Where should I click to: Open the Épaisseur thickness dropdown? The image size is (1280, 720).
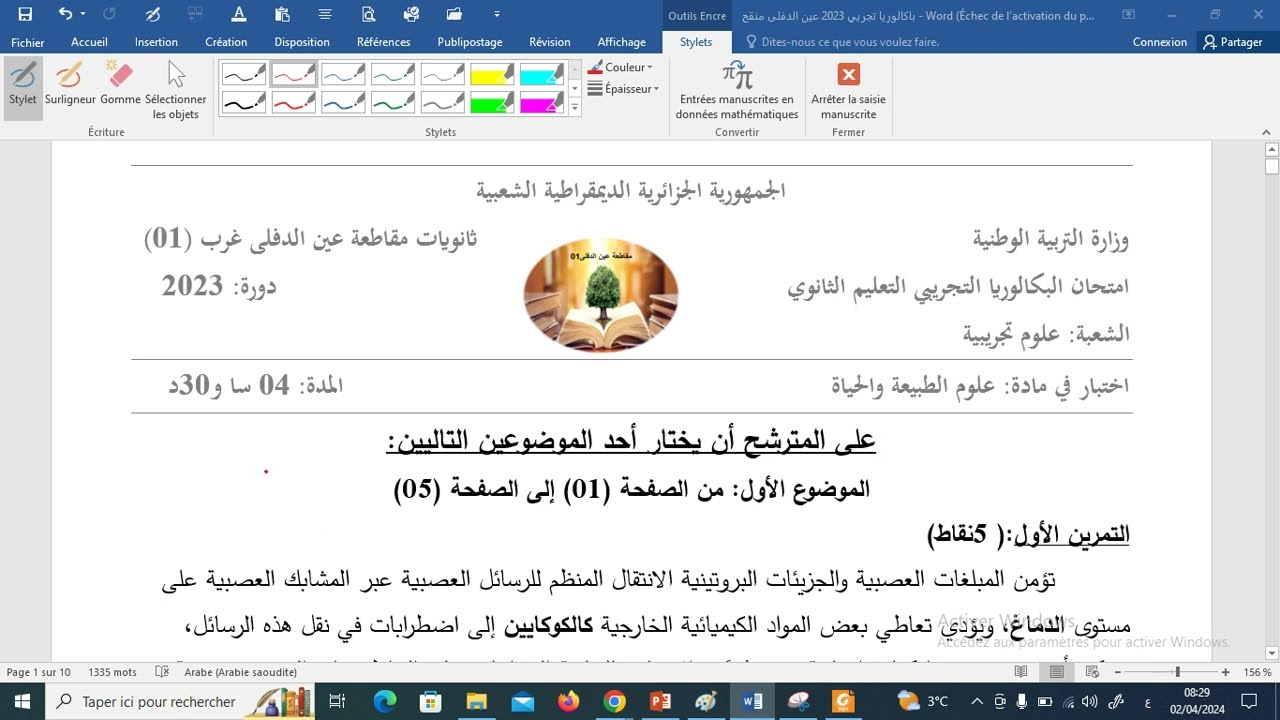point(623,89)
